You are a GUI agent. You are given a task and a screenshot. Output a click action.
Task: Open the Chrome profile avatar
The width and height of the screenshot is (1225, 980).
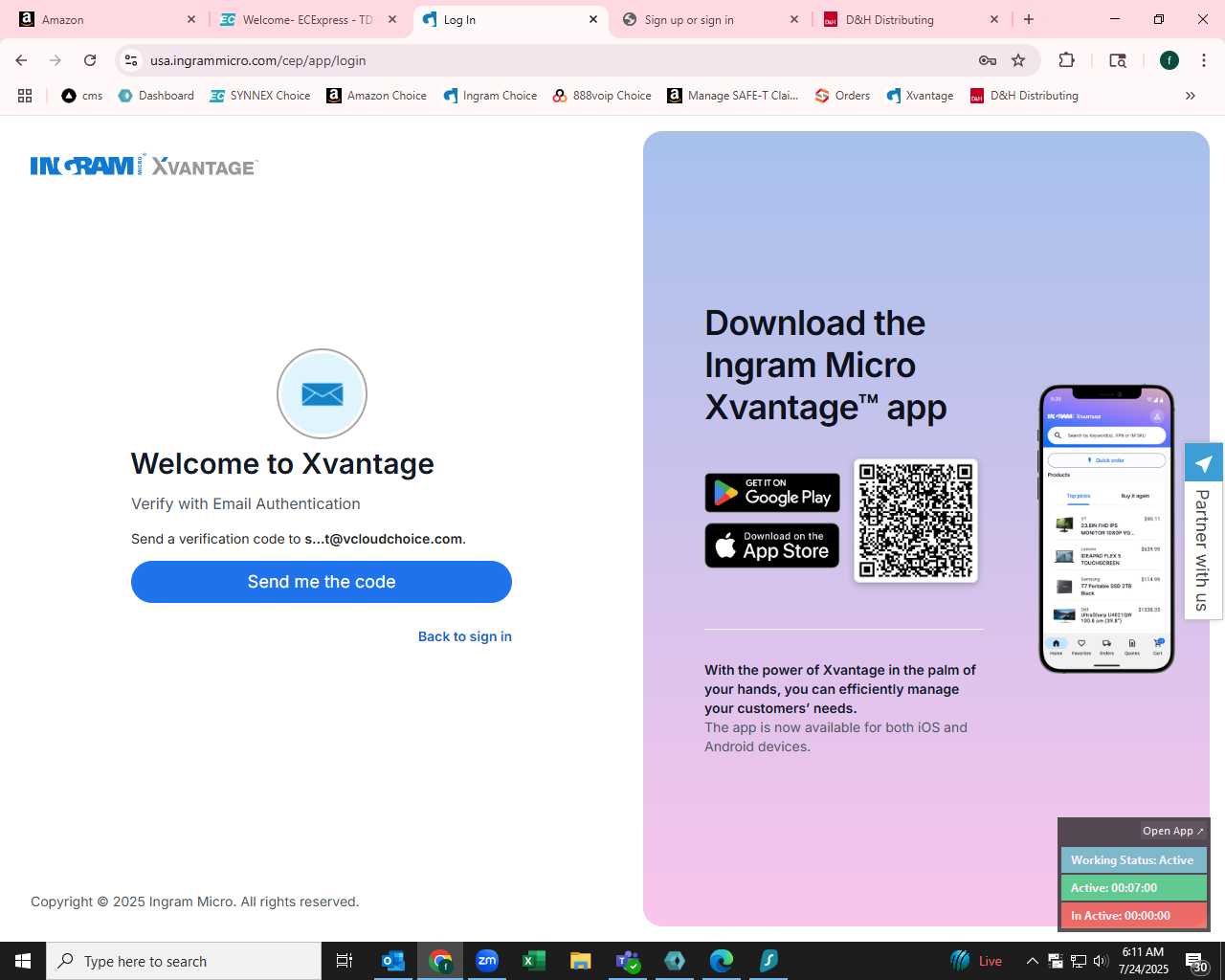pos(1169,60)
